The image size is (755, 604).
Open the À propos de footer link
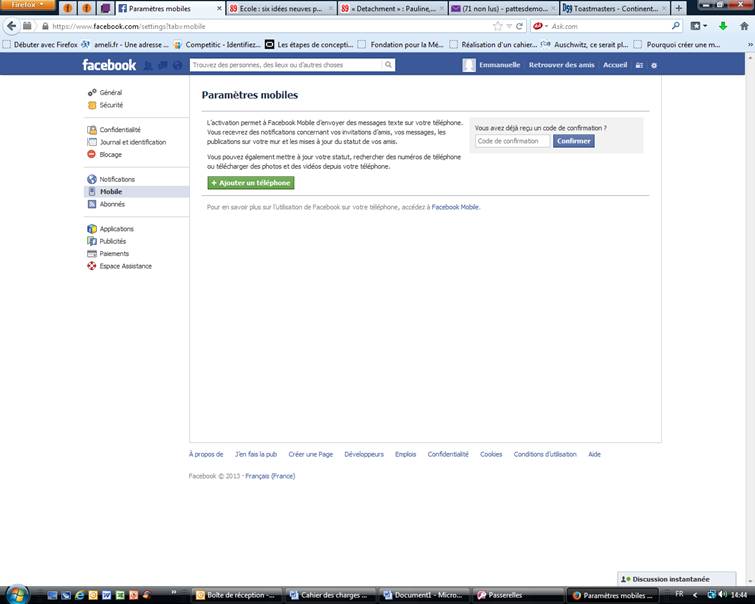(206, 454)
